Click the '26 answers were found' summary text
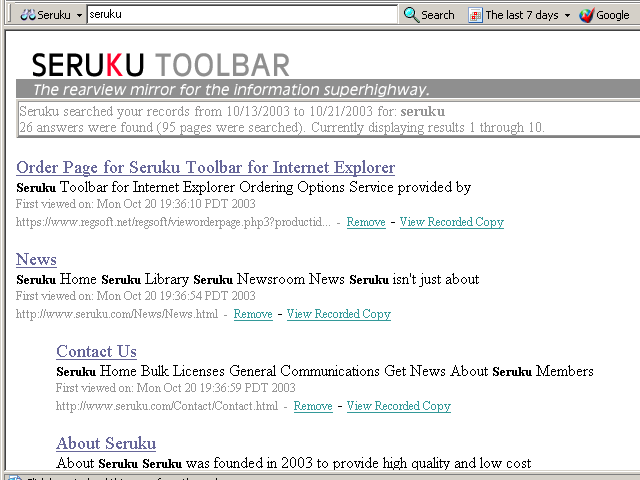Viewport: 640px width, 480px height. (x=282, y=127)
